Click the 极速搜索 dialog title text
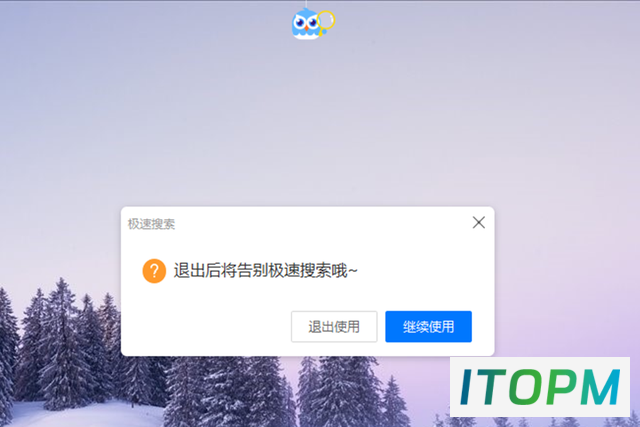This screenshot has width=640, height=427. tap(151, 224)
